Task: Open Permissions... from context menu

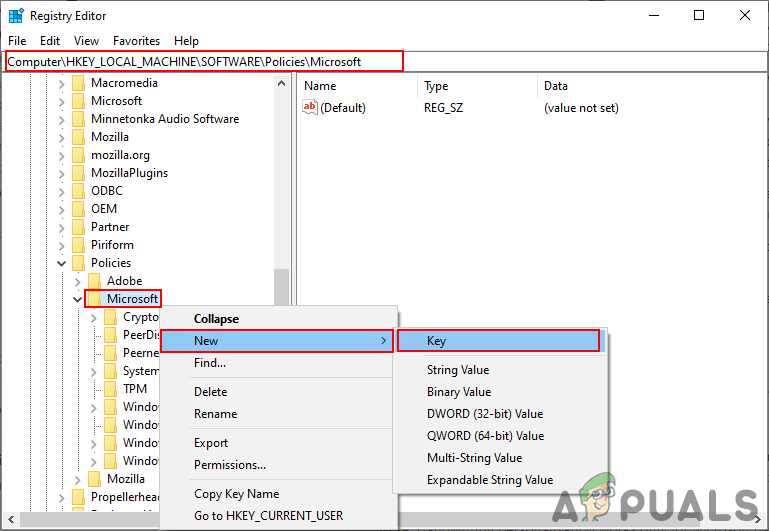Action: pyautogui.click(x=278, y=465)
